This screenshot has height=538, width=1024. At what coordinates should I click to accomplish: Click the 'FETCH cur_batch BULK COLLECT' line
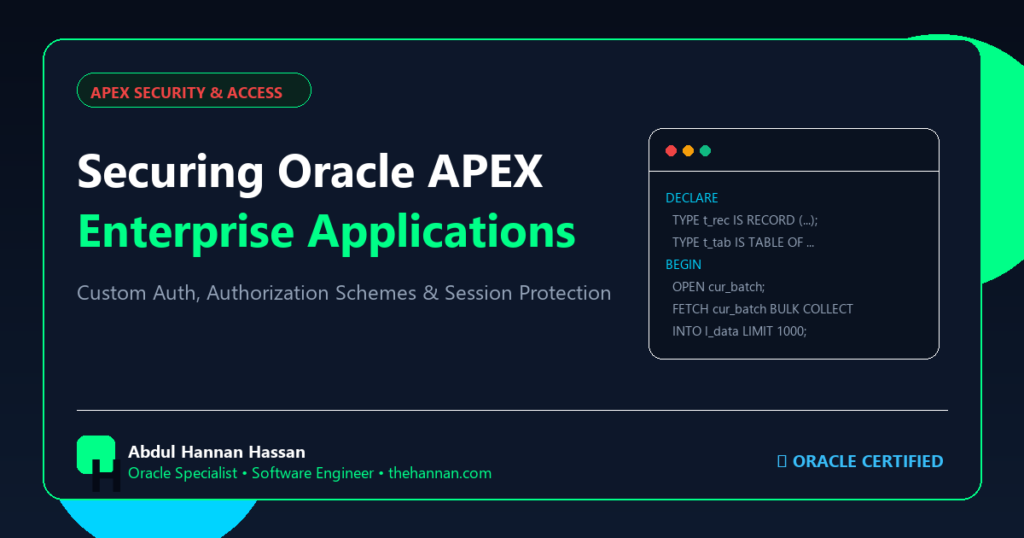763,309
